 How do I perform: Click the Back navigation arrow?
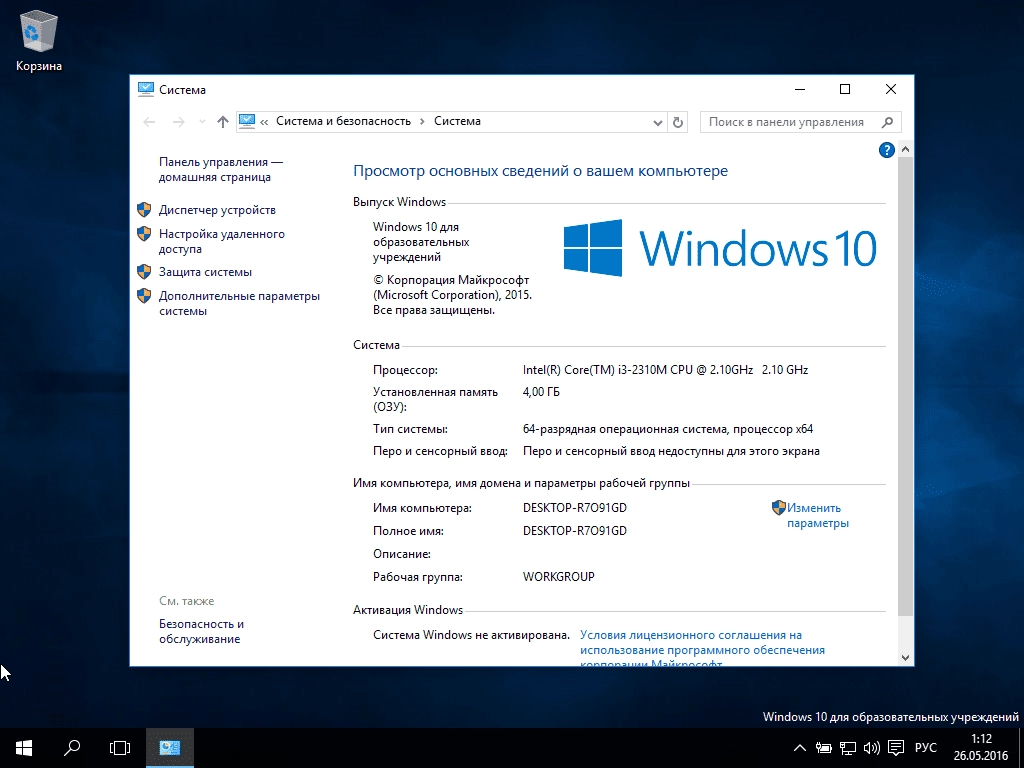click(x=149, y=121)
